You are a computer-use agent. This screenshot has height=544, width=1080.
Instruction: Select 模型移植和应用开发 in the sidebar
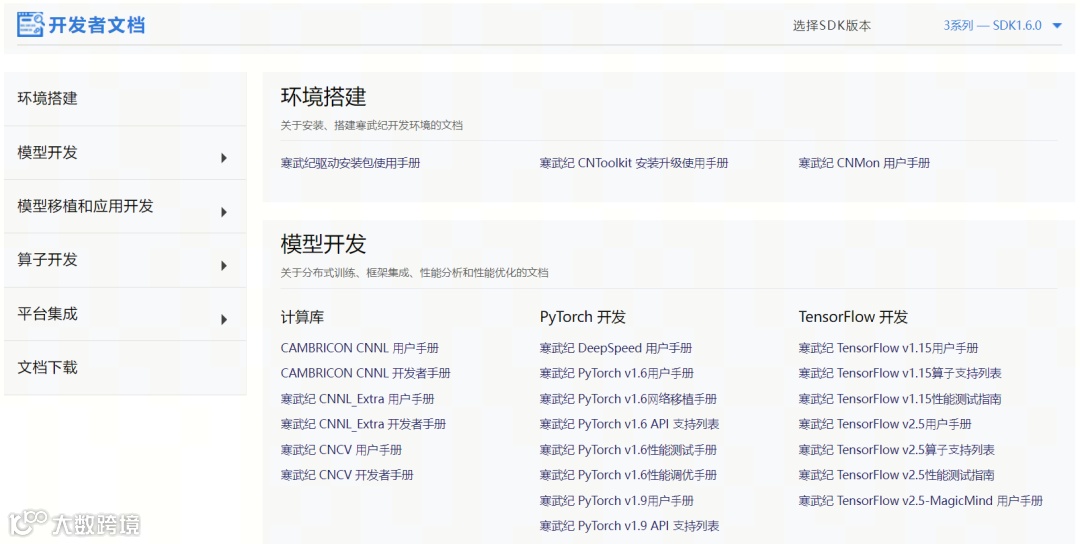point(125,206)
